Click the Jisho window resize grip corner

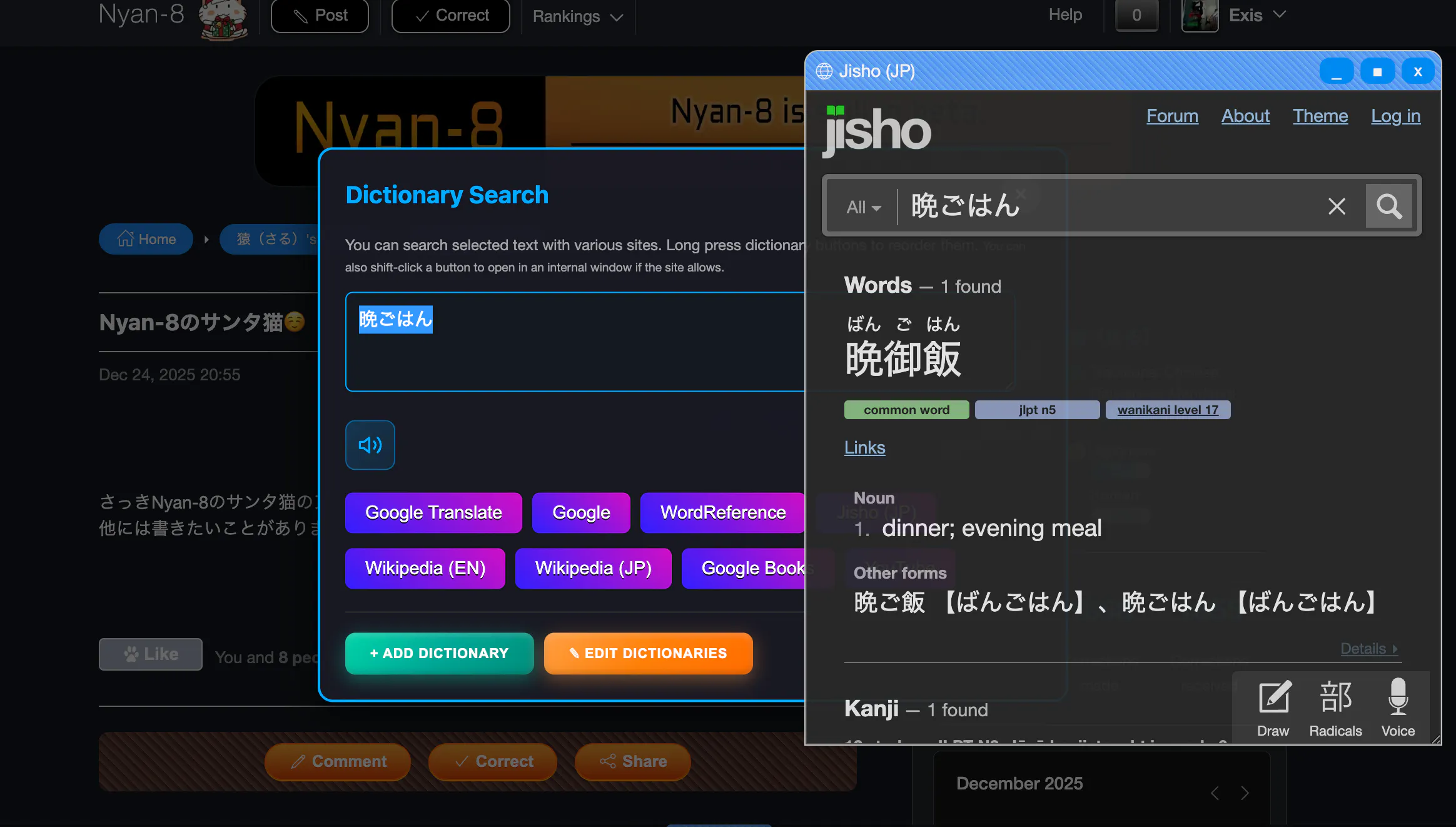(1435, 739)
